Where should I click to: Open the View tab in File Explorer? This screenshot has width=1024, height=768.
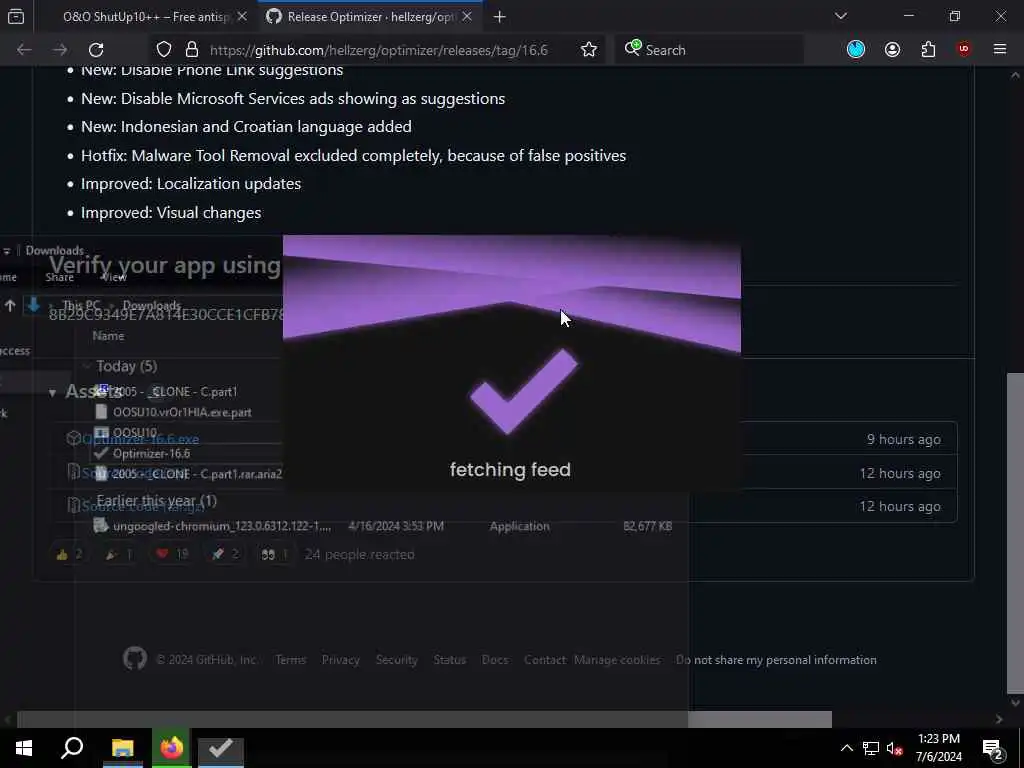114,277
